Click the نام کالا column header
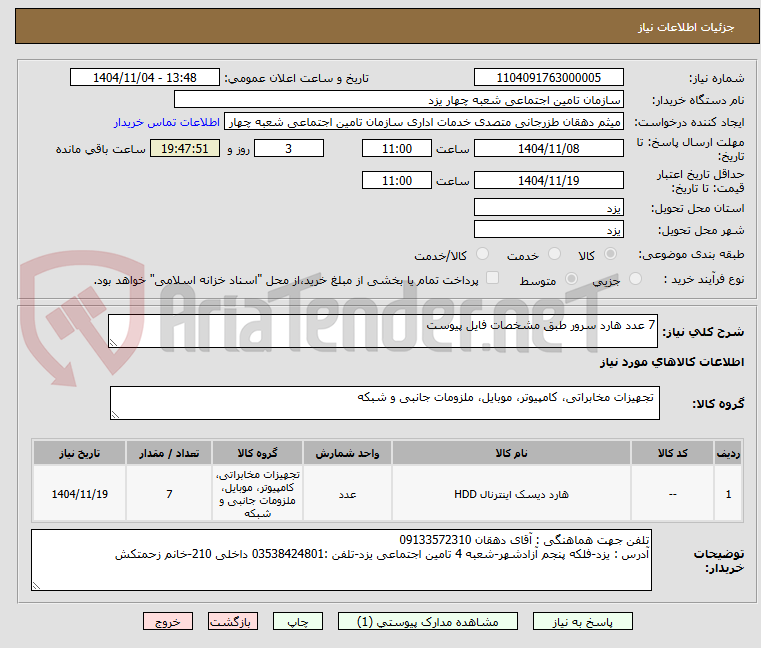The image size is (761, 648). point(511,453)
